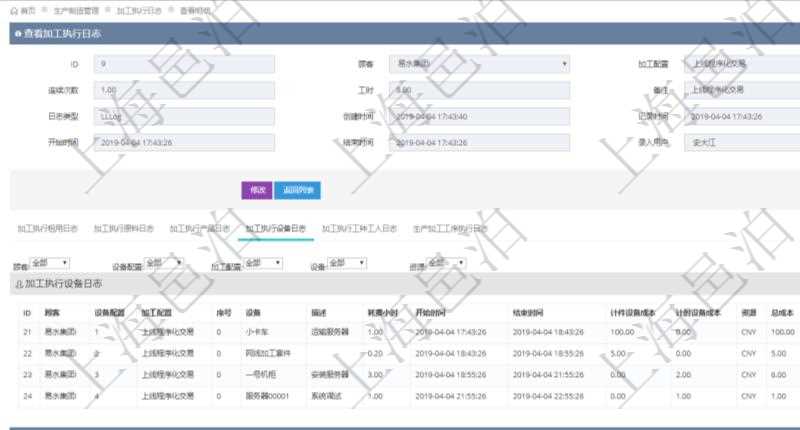
Task: Open the 设备配置 filter dropdown
Action: (164, 264)
